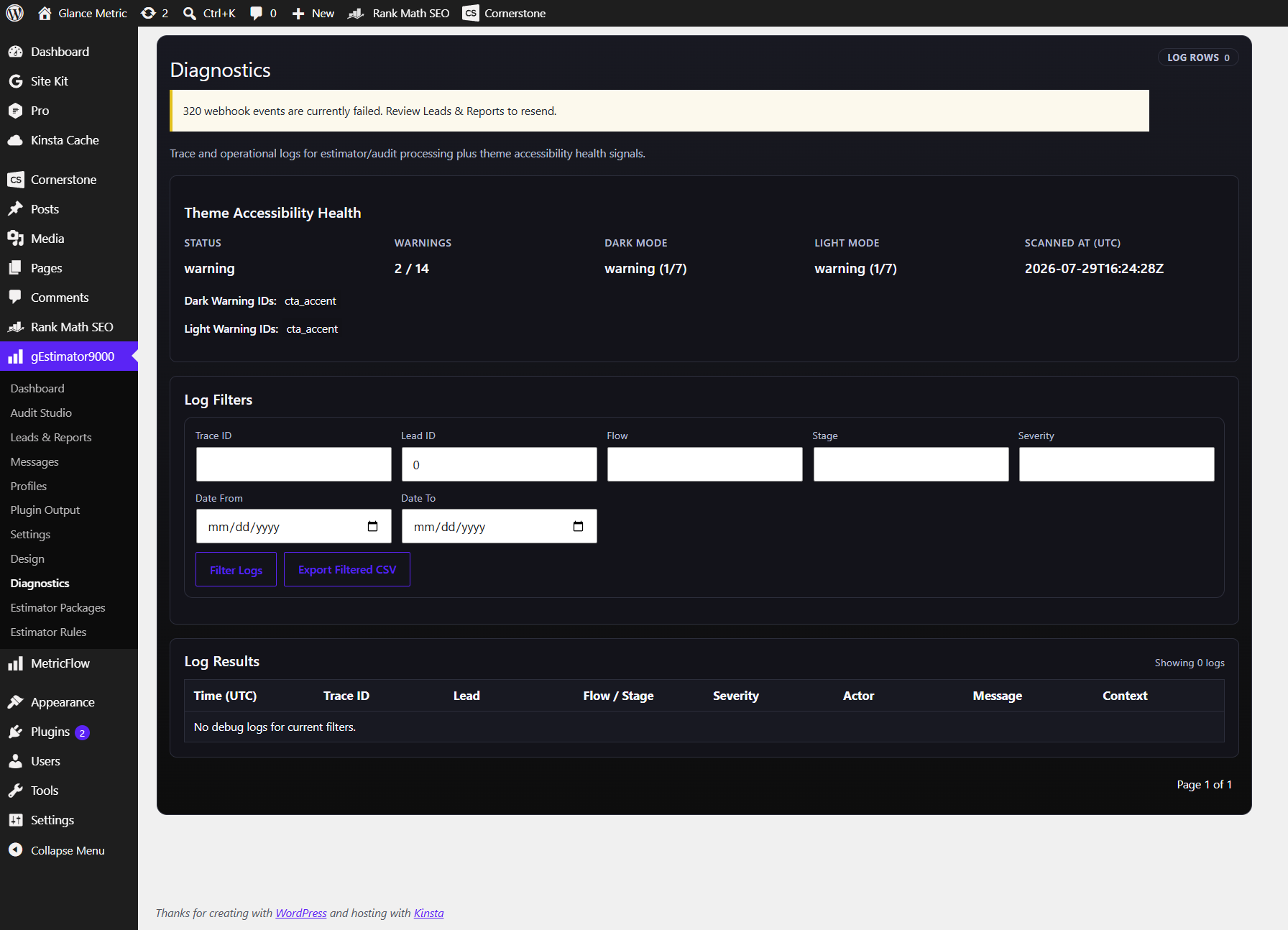Click gEstimator9000 bar chart icon

point(15,356)
